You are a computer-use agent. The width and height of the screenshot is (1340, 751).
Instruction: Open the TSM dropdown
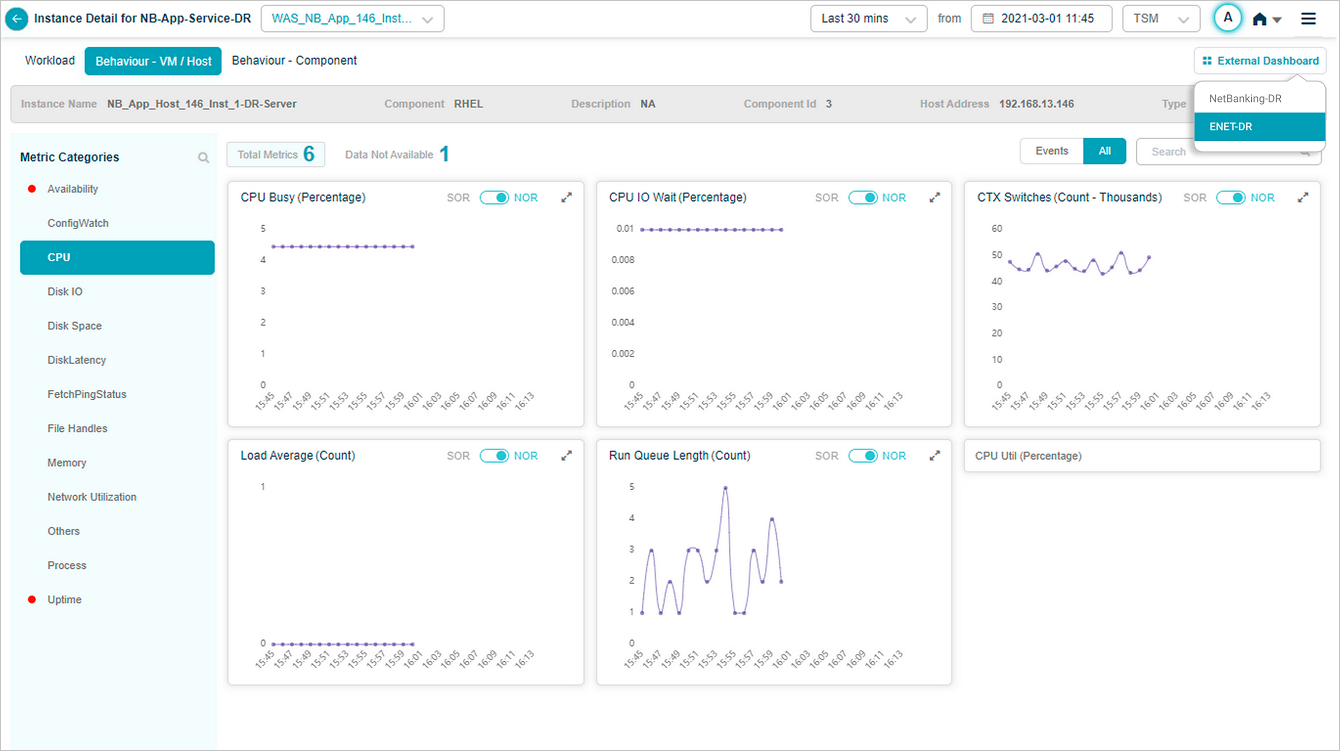(1160, 19)
